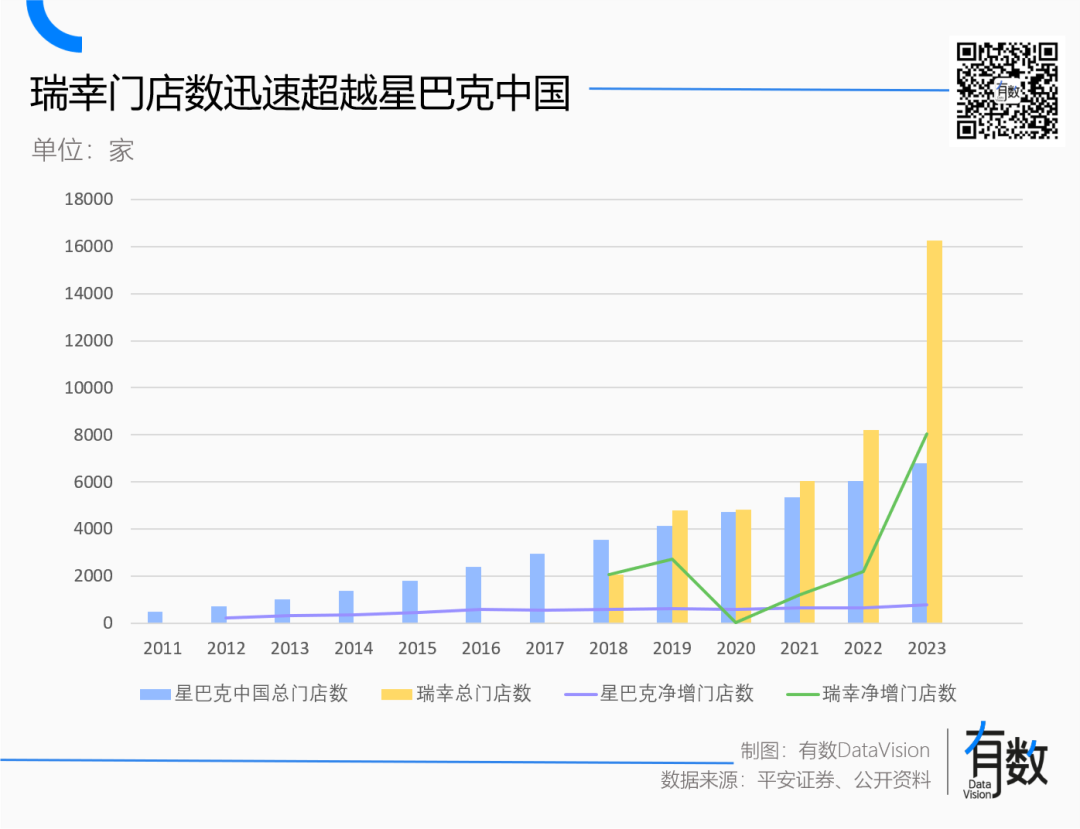Click the 18000 y-axis label

89,199
